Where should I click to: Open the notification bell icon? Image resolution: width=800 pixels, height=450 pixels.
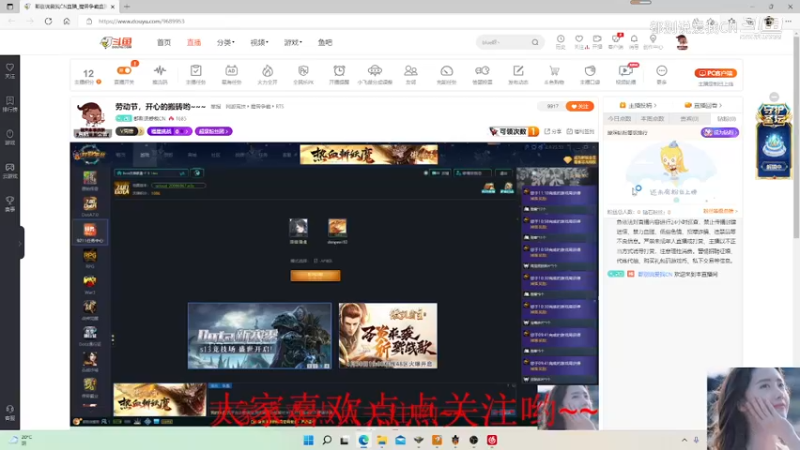point(634,41)
